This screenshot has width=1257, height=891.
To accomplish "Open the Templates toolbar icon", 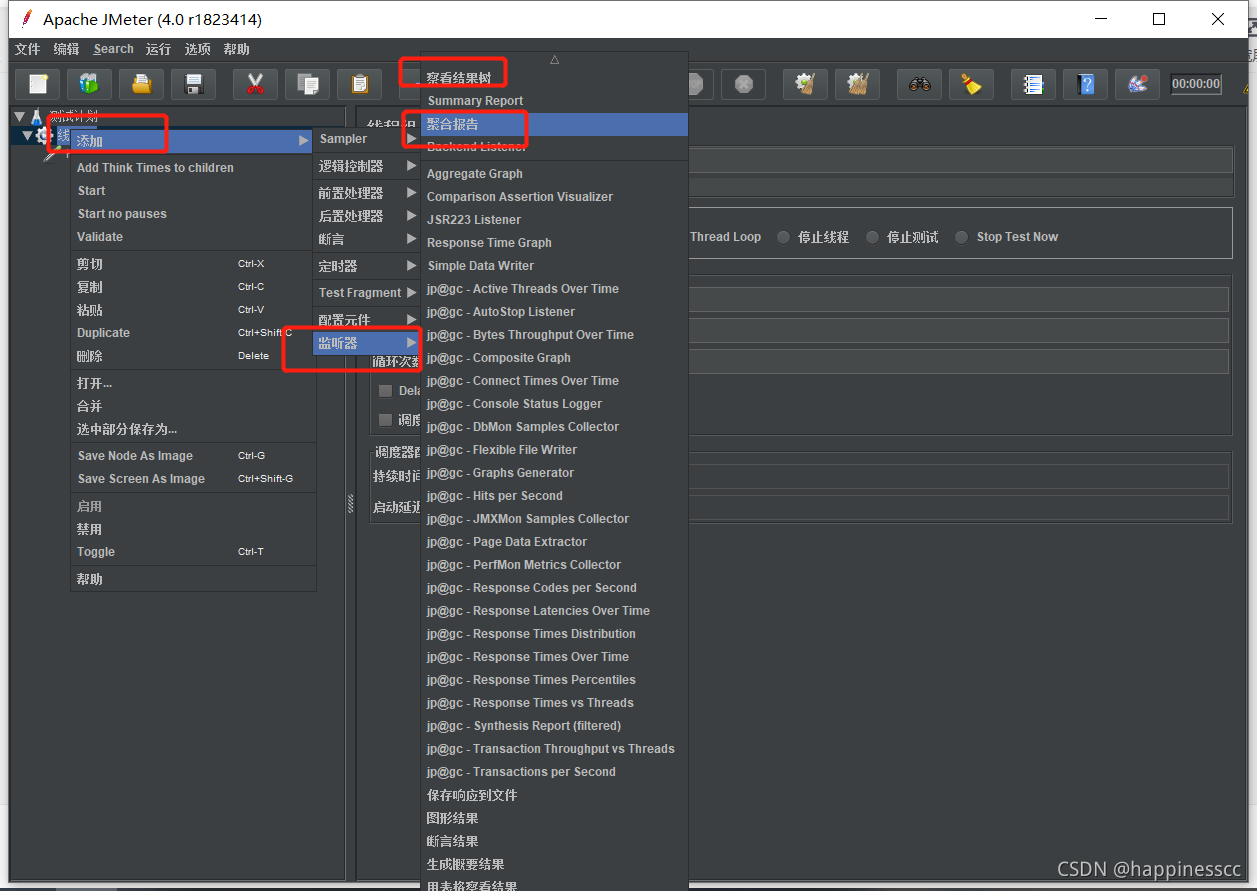I will (x=89, y=84).
